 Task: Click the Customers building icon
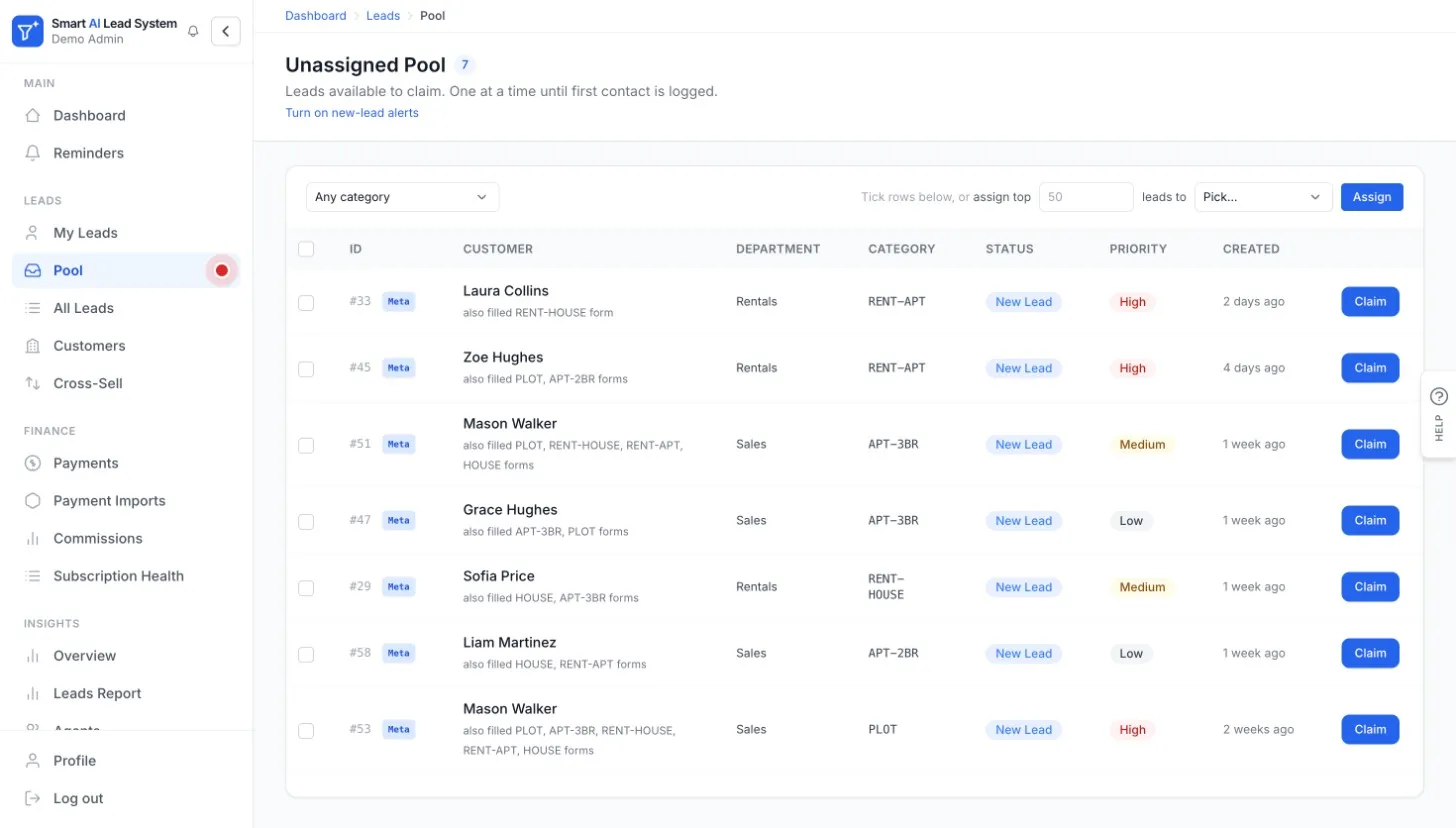(x=33, y=346)
